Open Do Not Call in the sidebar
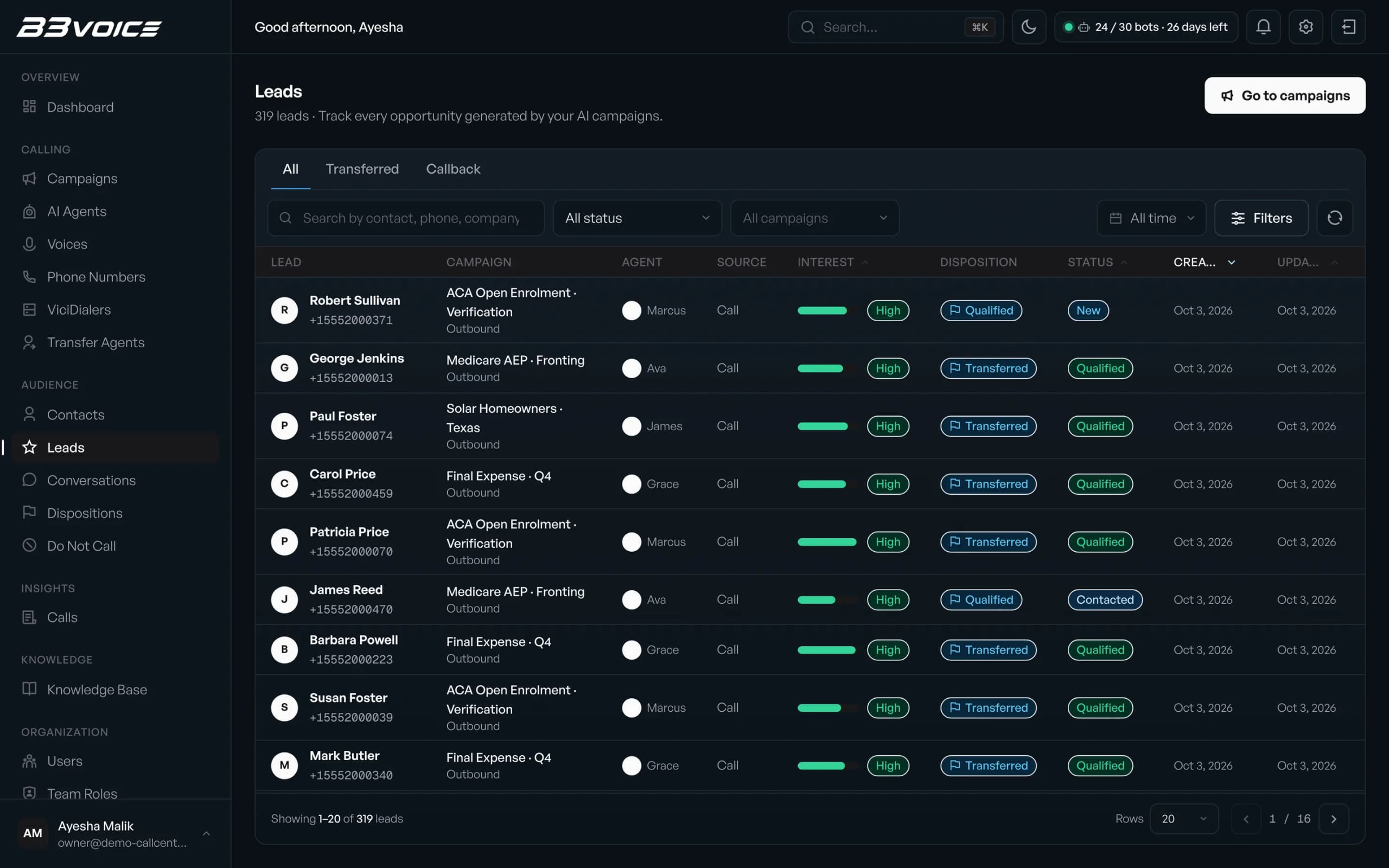Screen dimensions: 1389x868 [x=115, y=545]
